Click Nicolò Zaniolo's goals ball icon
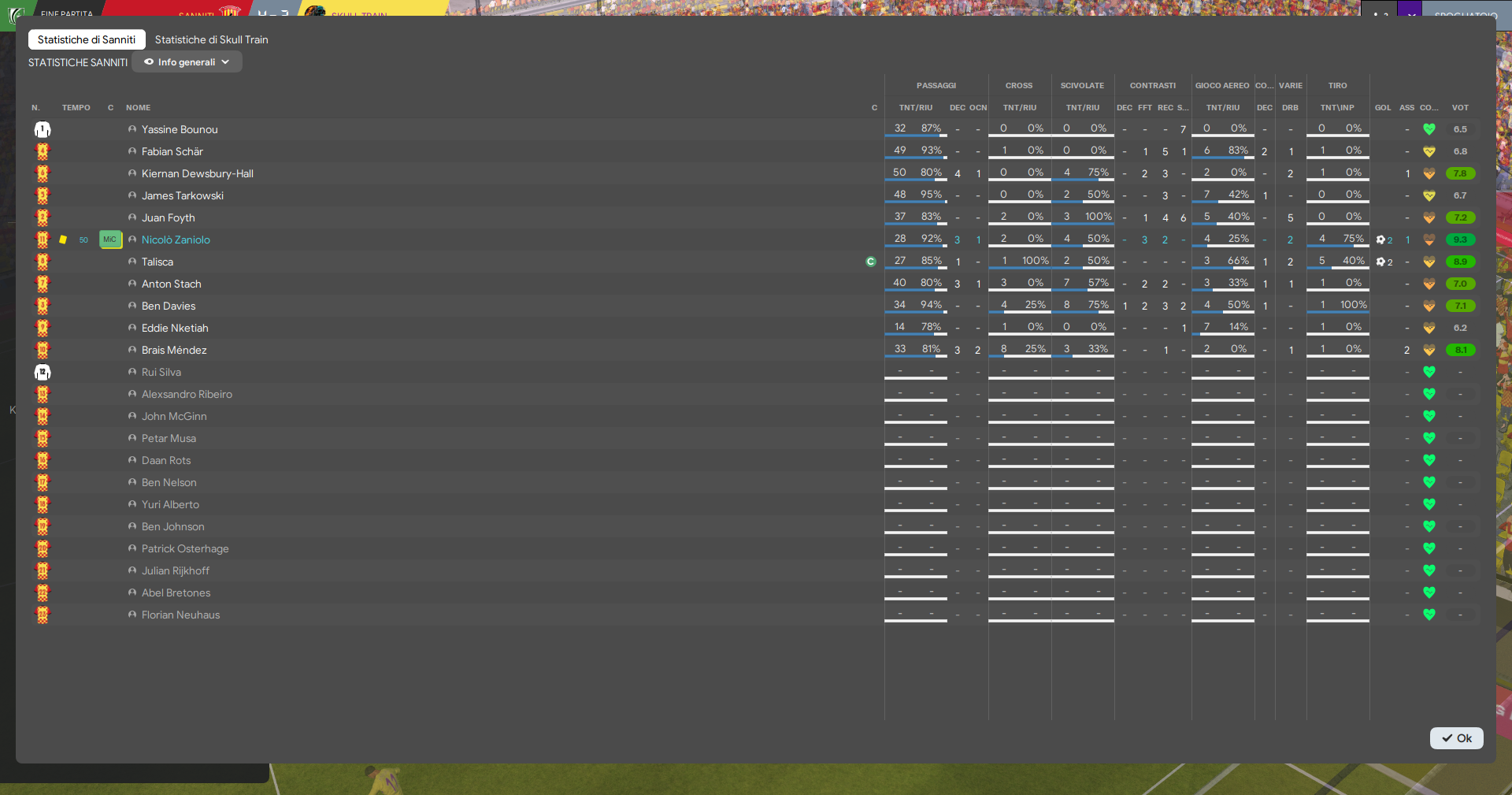The width and height of the screenshot is (1512, 795). click(x=1380, y=240)
